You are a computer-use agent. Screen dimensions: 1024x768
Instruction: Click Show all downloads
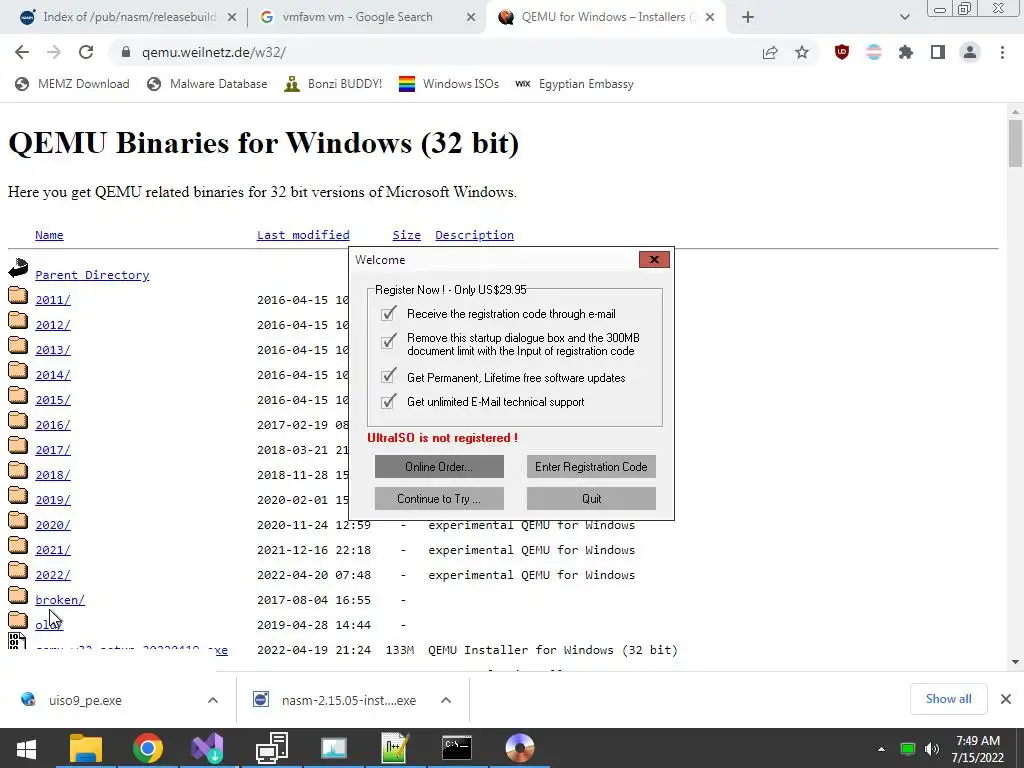click(x=948, y=699)
